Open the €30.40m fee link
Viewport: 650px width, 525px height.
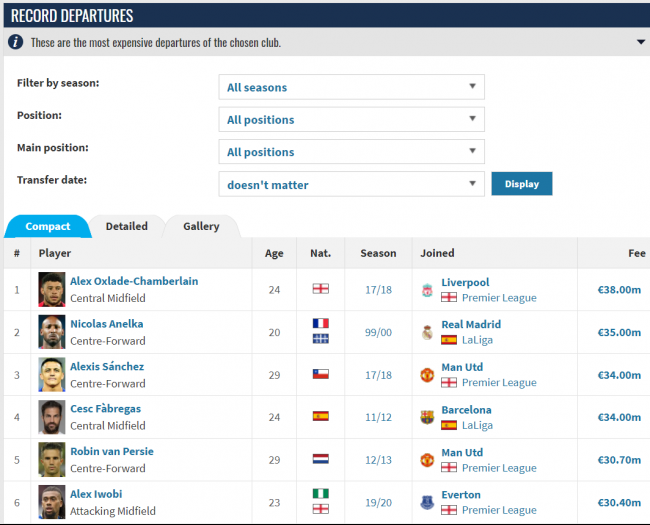619,503
